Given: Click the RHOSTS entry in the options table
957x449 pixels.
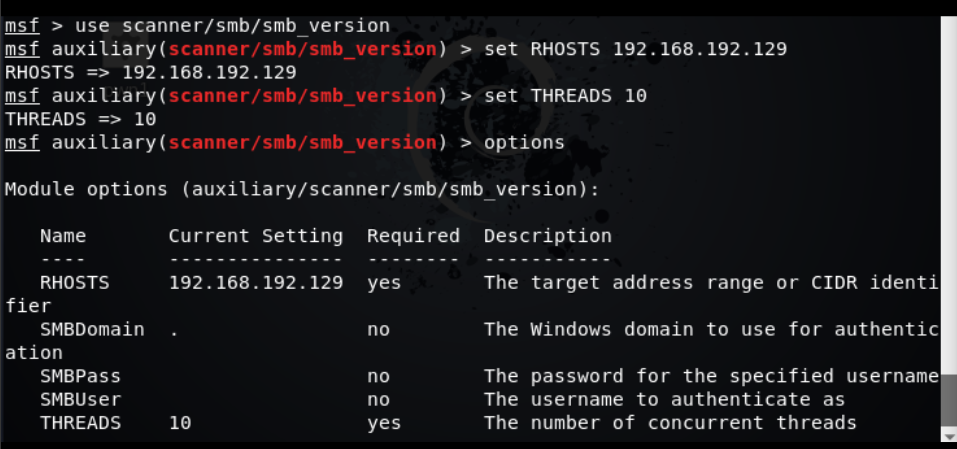Looking at the screenshot, I should (75, 283).
